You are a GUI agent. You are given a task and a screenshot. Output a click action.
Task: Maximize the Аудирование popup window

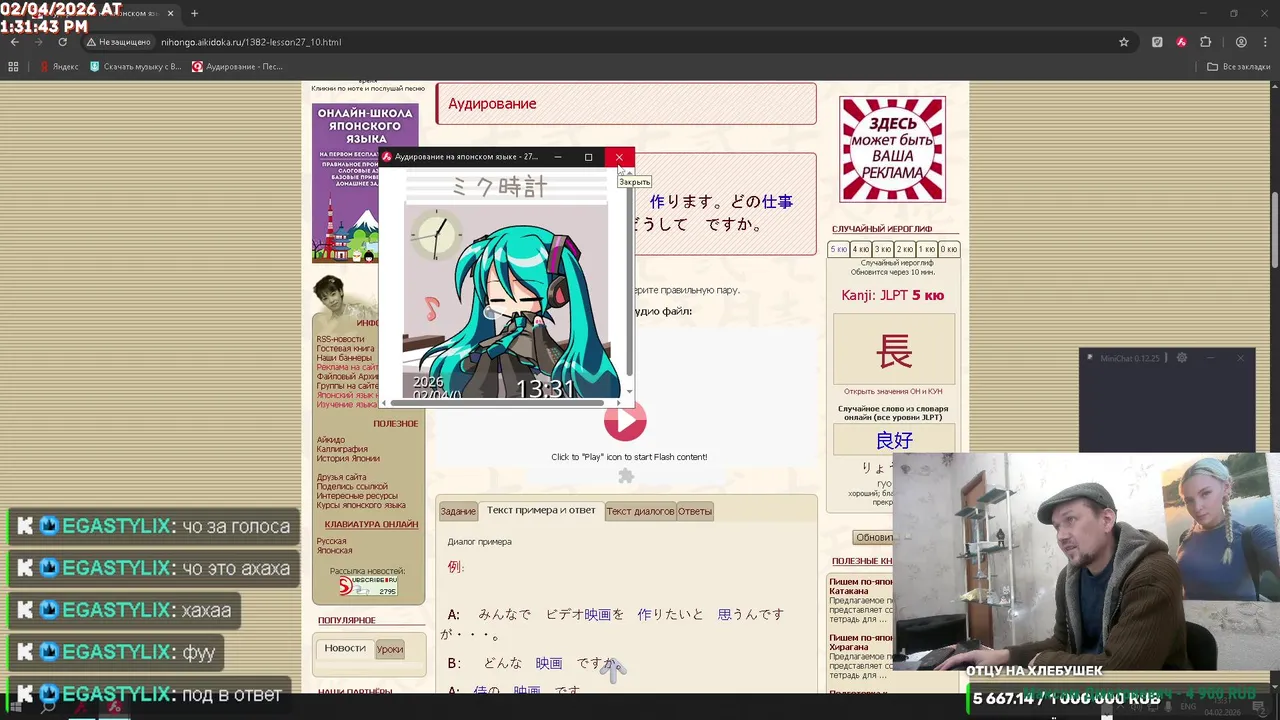[x=588, y=157]
